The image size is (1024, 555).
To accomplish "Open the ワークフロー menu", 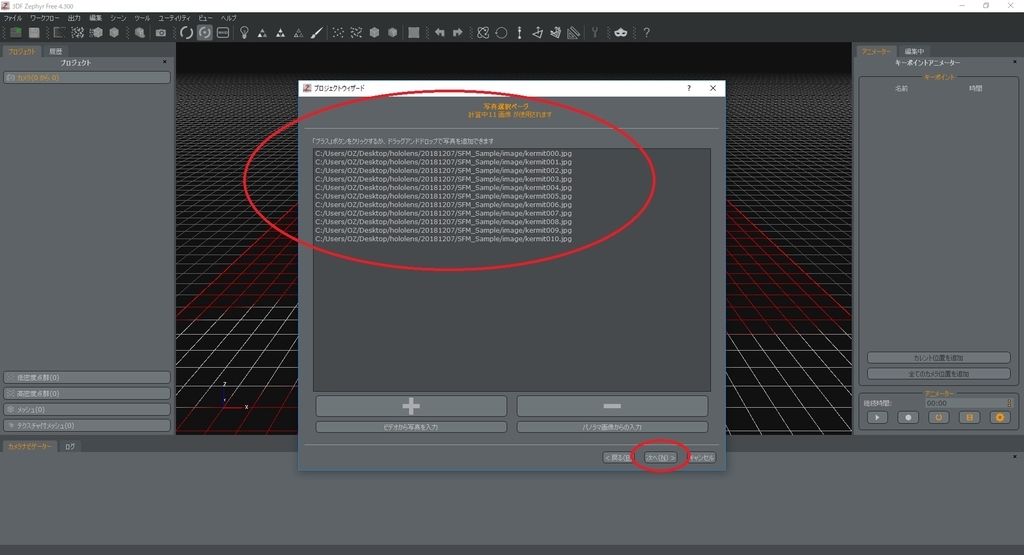I will point(44,18).
